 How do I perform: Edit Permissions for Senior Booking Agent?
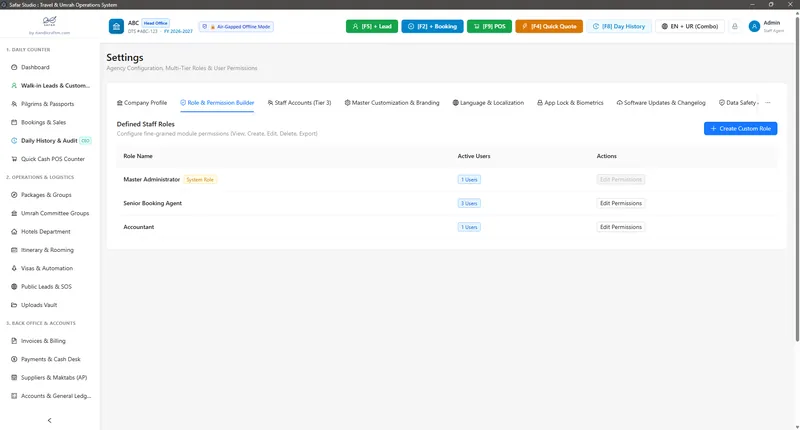620,204
